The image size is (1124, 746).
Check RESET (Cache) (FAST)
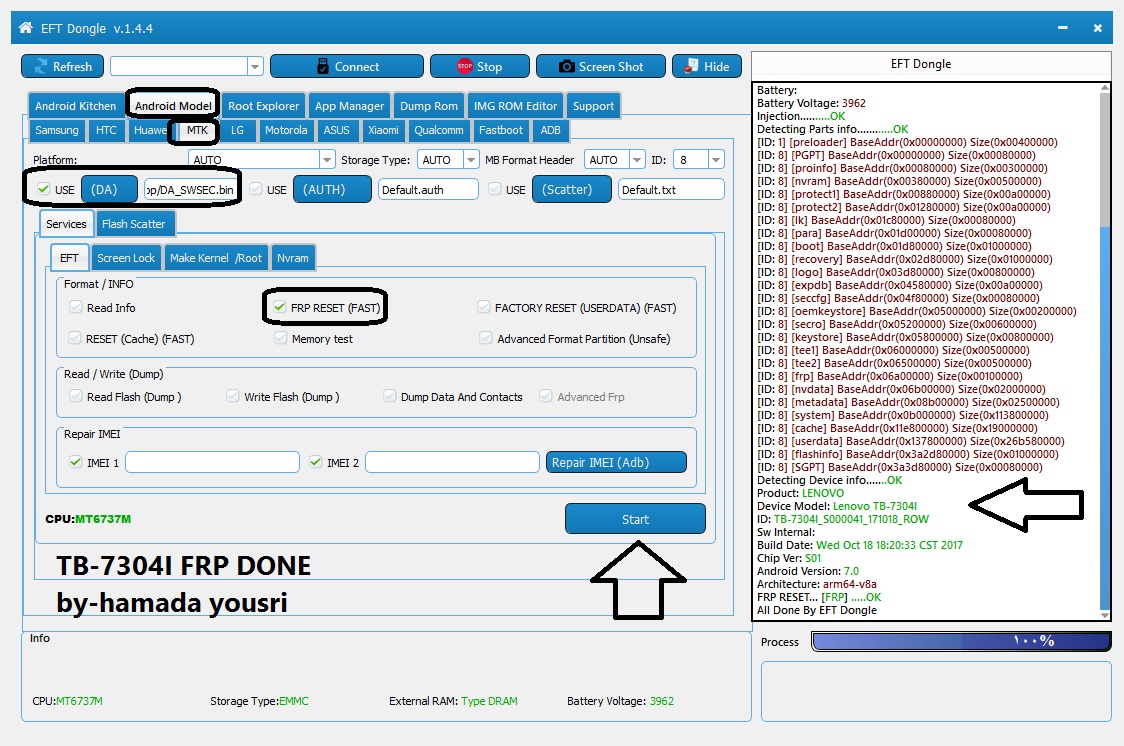point(75,338)
